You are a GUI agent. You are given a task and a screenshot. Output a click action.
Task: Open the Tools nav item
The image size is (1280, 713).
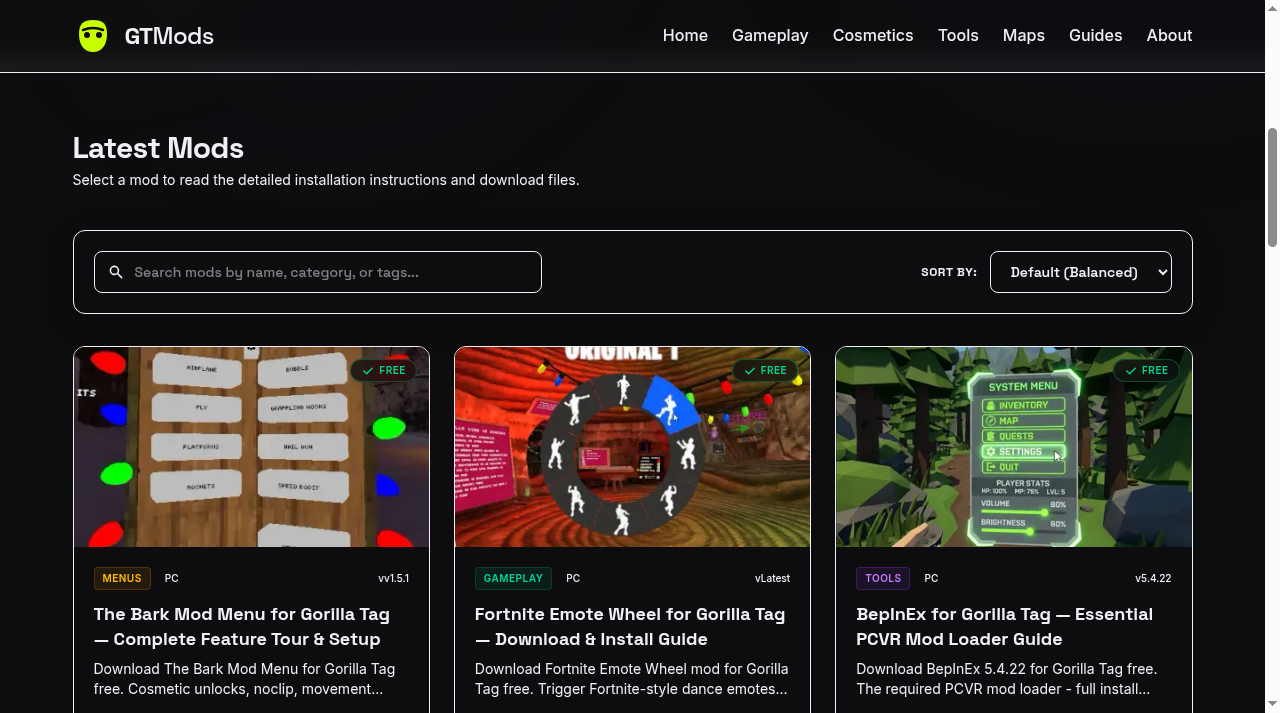[x=958, y=35]
